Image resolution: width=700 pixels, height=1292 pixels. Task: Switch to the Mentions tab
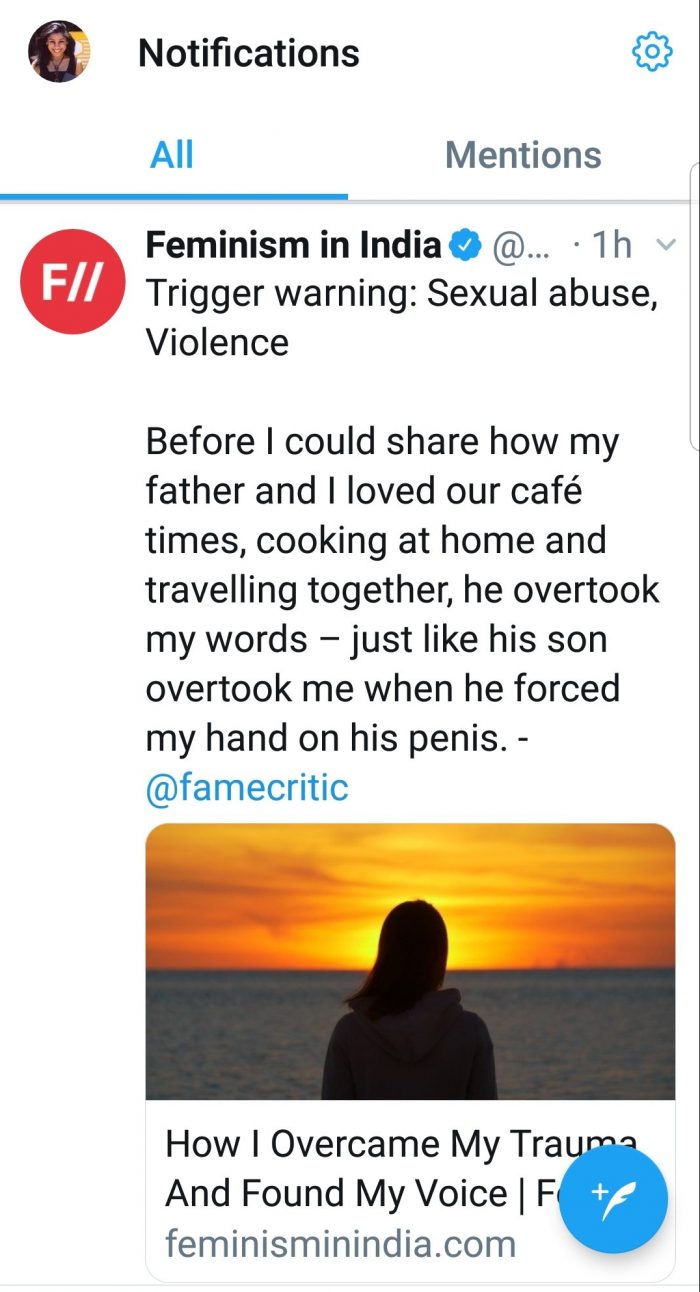[x=523, y=155]
